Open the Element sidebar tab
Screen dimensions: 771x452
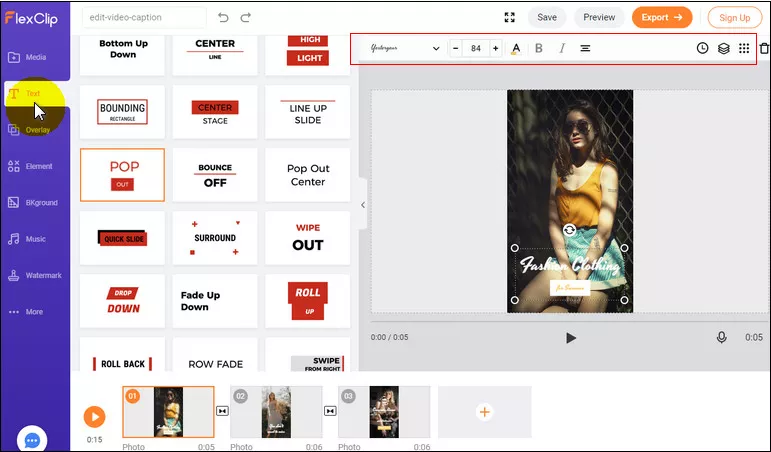tap(30, 166)
